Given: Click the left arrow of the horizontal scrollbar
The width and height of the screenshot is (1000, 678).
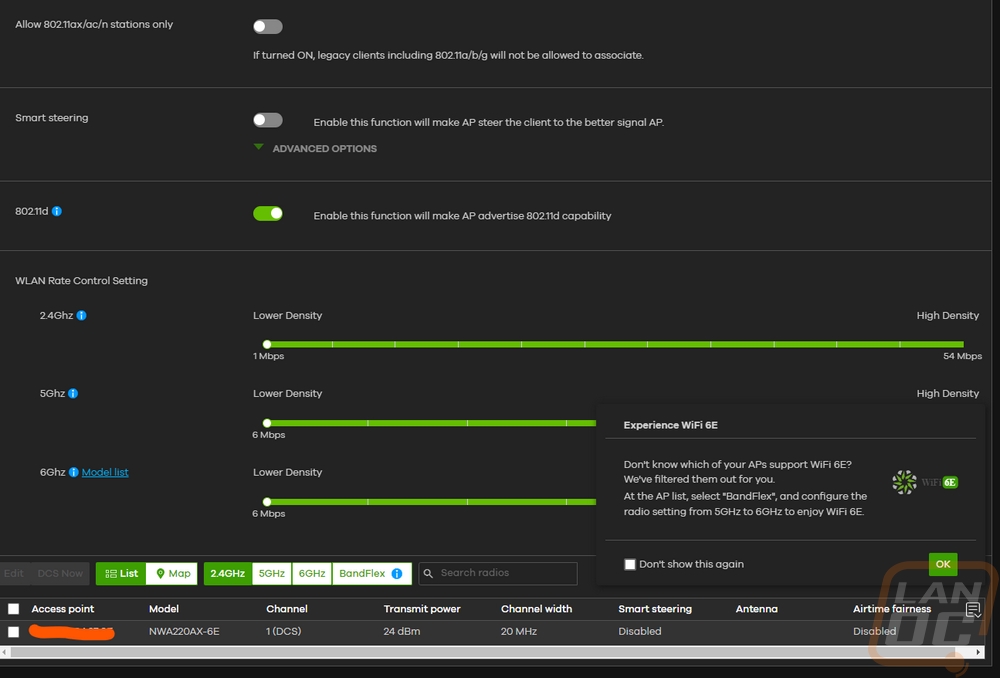Looking at the screenshot, I should pyautogui.click(x=4, y=652).
